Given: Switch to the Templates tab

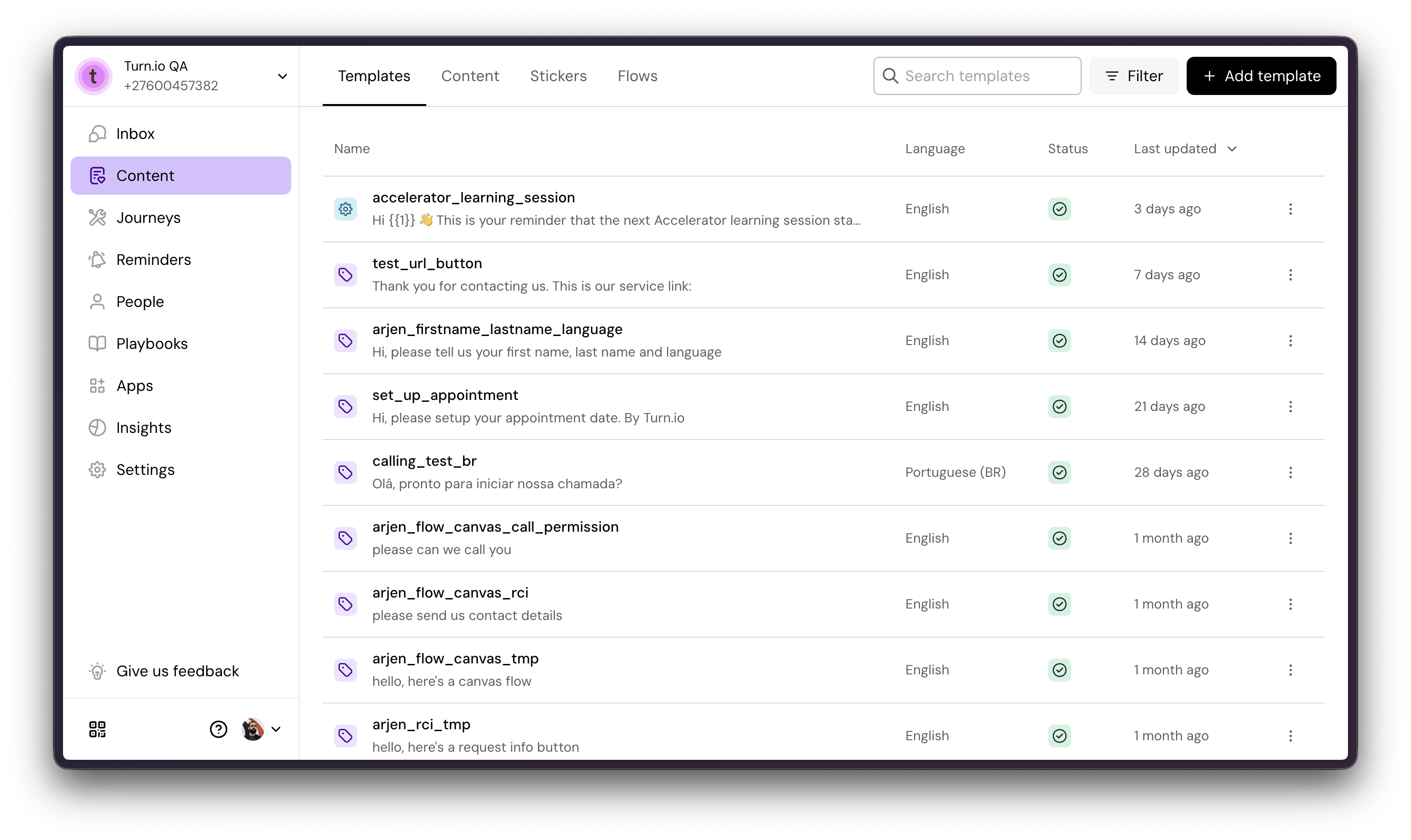Looking at the screenshot, I should pos(374,76).
